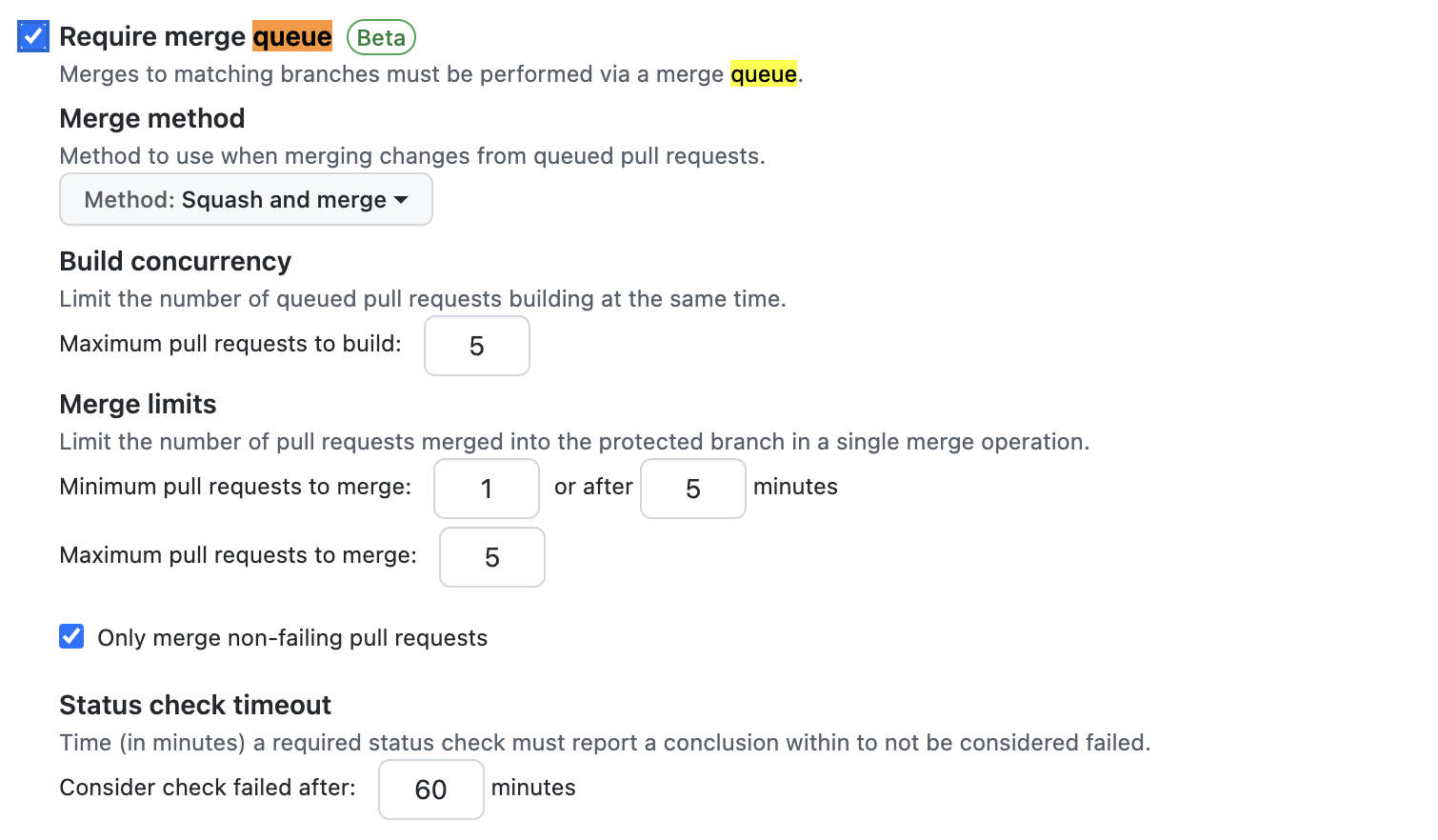Click the Merge limits heading
Viewport: 1438px width, 840px height.
coord(137,404)
